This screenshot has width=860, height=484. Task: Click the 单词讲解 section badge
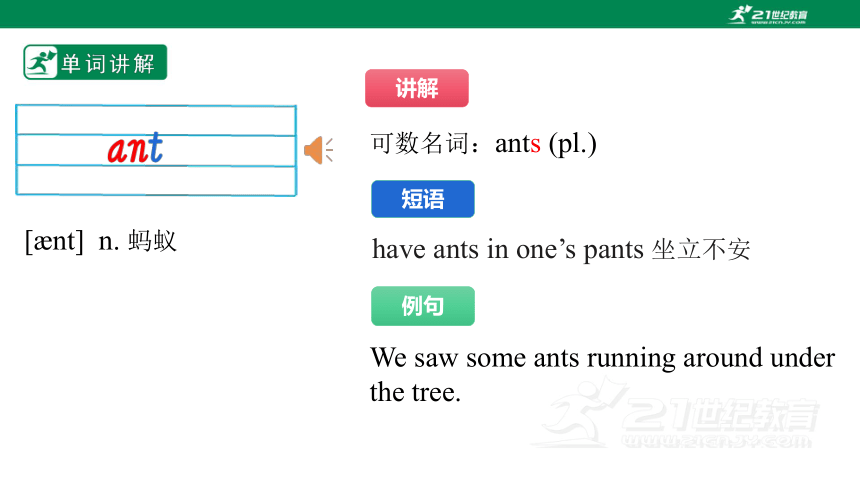click(x=95, y=63)
